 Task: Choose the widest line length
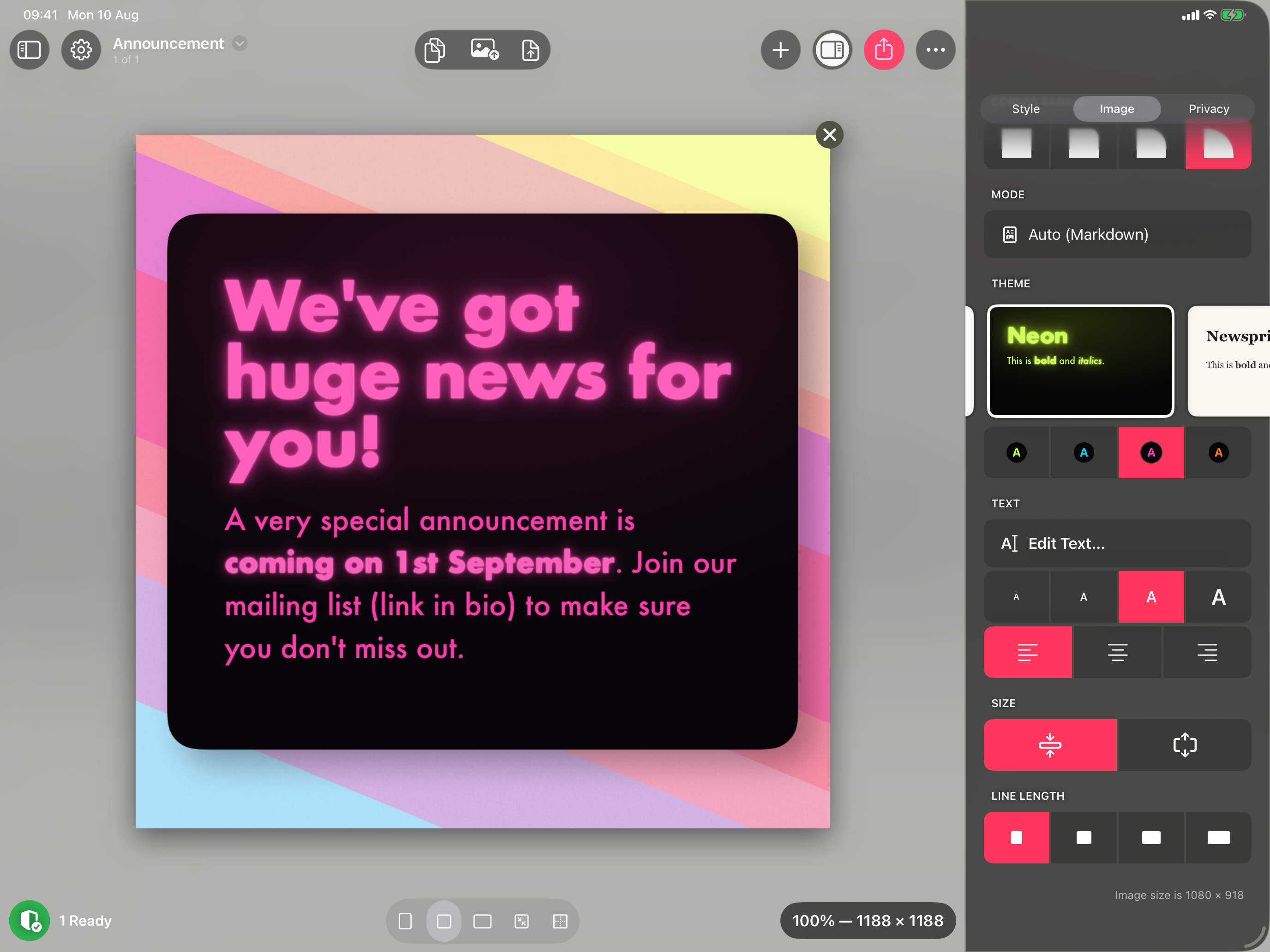[x=1218, y=838]
